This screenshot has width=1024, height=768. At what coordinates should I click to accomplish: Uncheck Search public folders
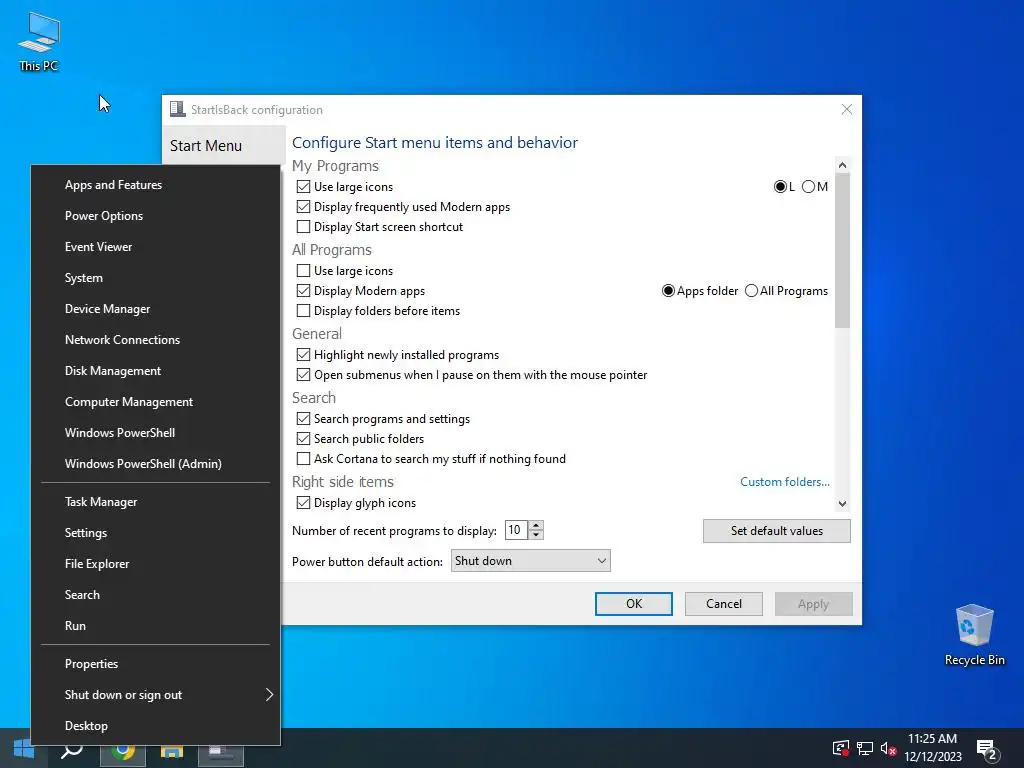click(x=303, y=439)
